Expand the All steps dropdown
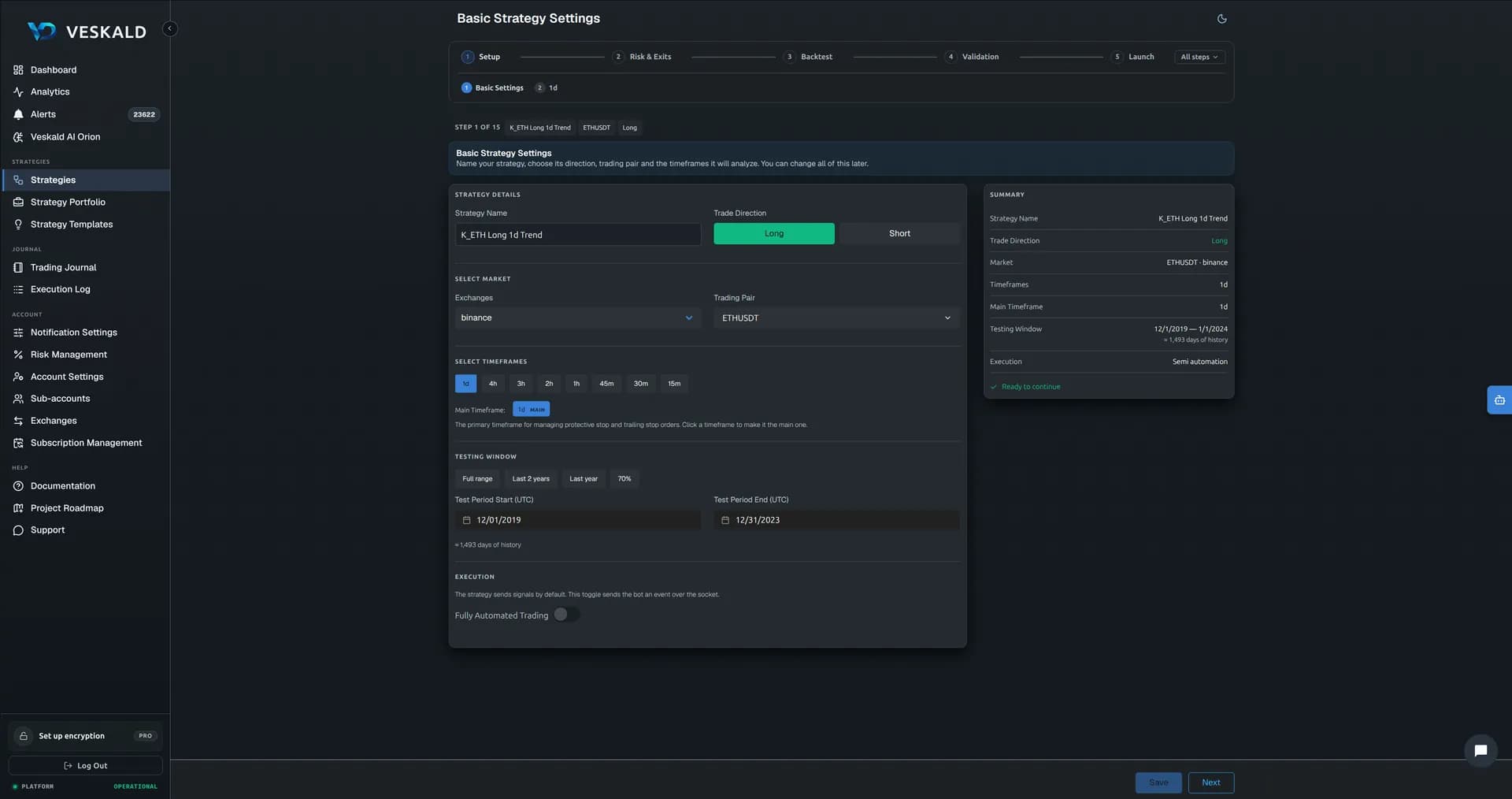 coord(1199,57)
